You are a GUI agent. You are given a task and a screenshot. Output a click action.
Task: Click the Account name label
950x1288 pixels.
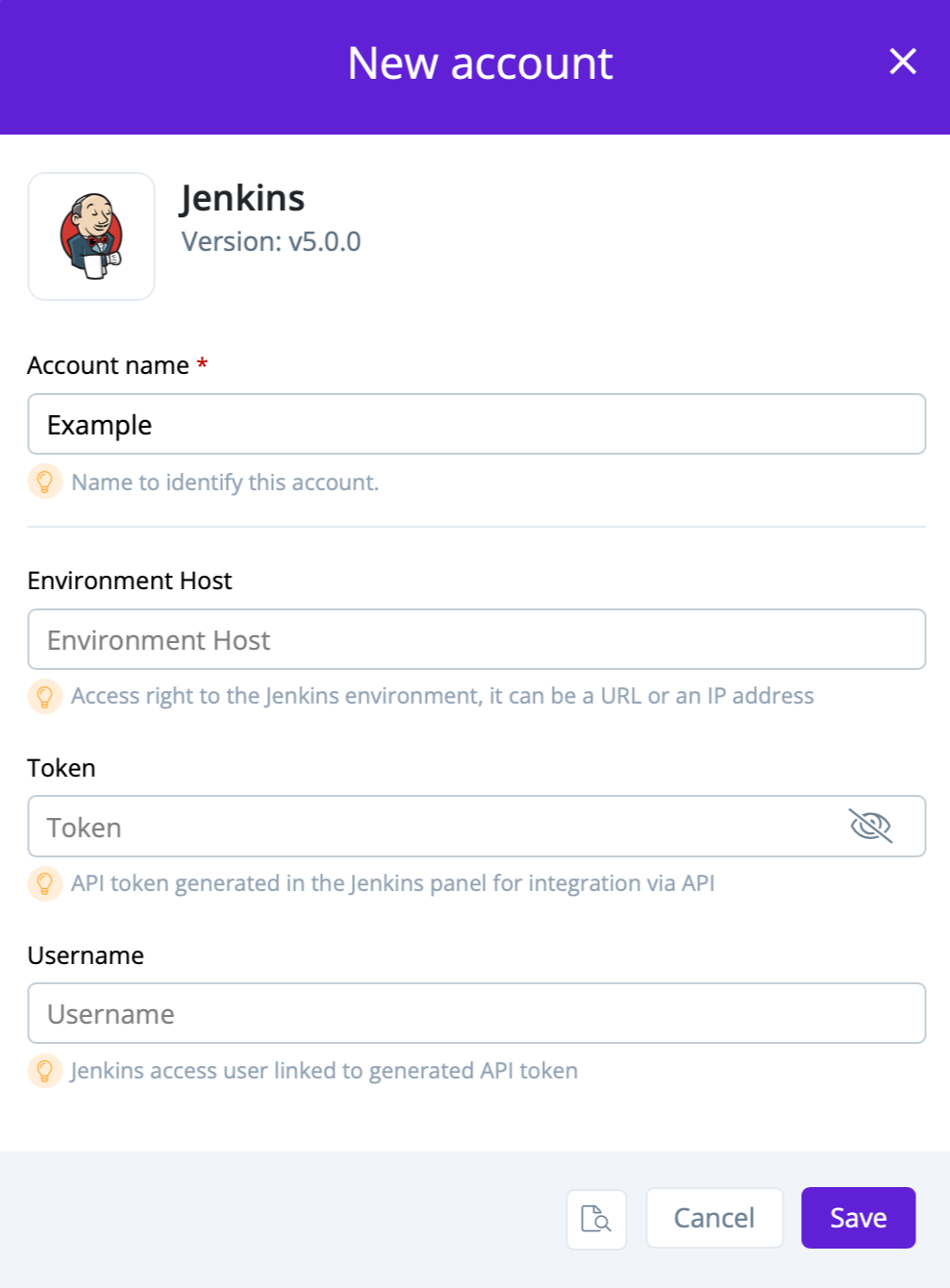click(108, 365)
